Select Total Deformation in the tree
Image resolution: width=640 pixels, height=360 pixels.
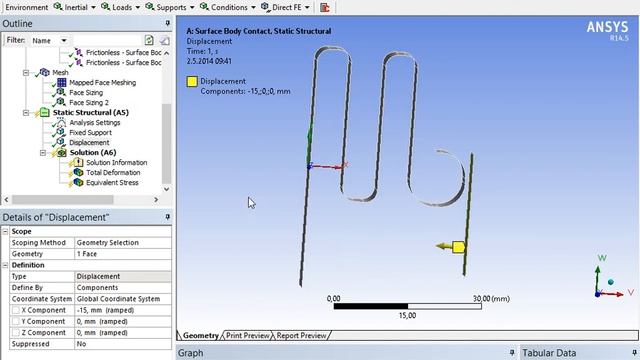click(x=113, y=172)
